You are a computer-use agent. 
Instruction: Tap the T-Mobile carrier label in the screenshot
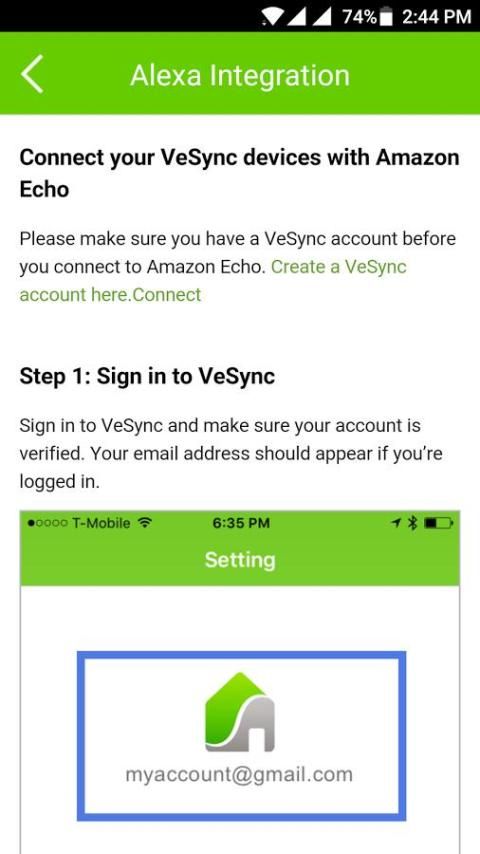[x=101, y=523]
